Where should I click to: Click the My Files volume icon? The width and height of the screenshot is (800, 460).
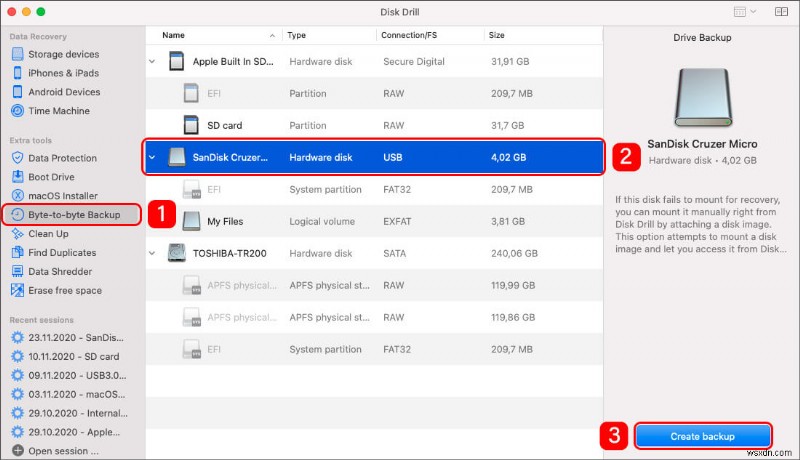coord(191,221)
